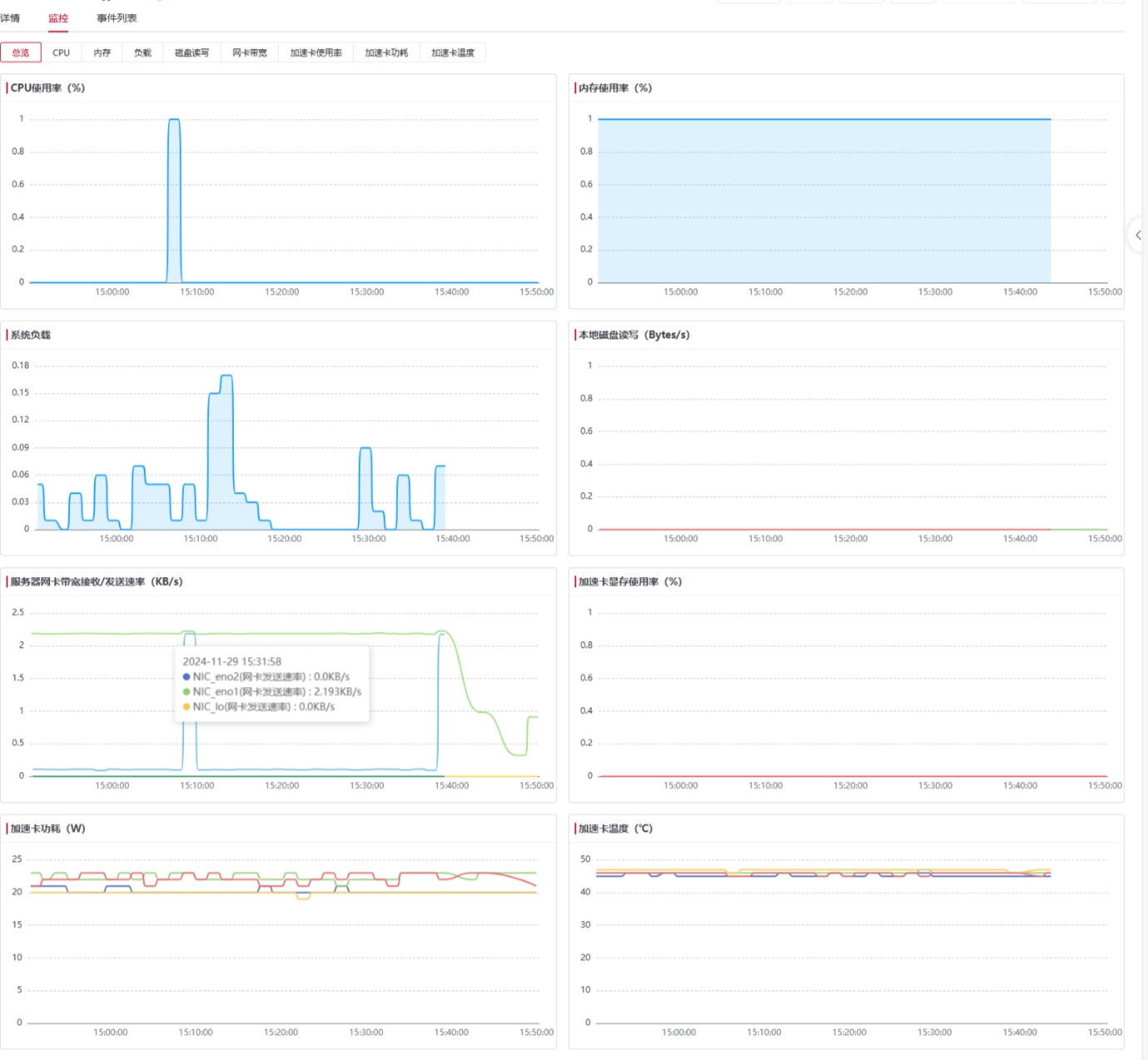The image size is (1148, 1060).
Task: Switch to the 事件列表 tab
Action: click(x=117, y=17)
